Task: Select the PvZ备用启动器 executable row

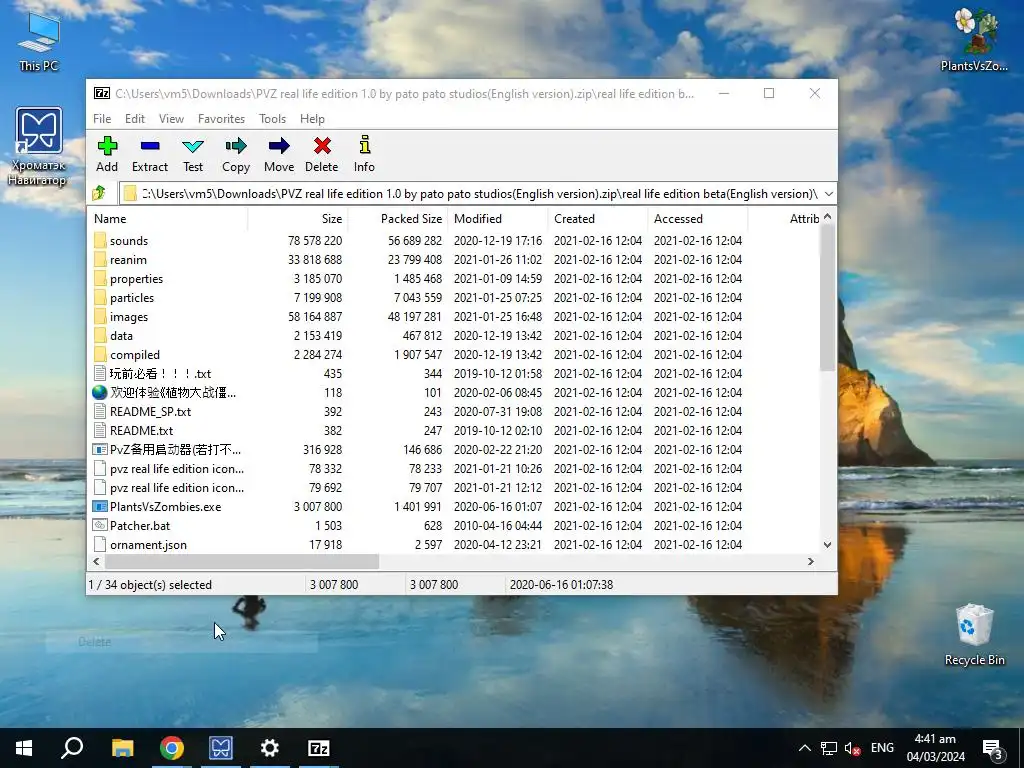Action: (x=454, y=449)
